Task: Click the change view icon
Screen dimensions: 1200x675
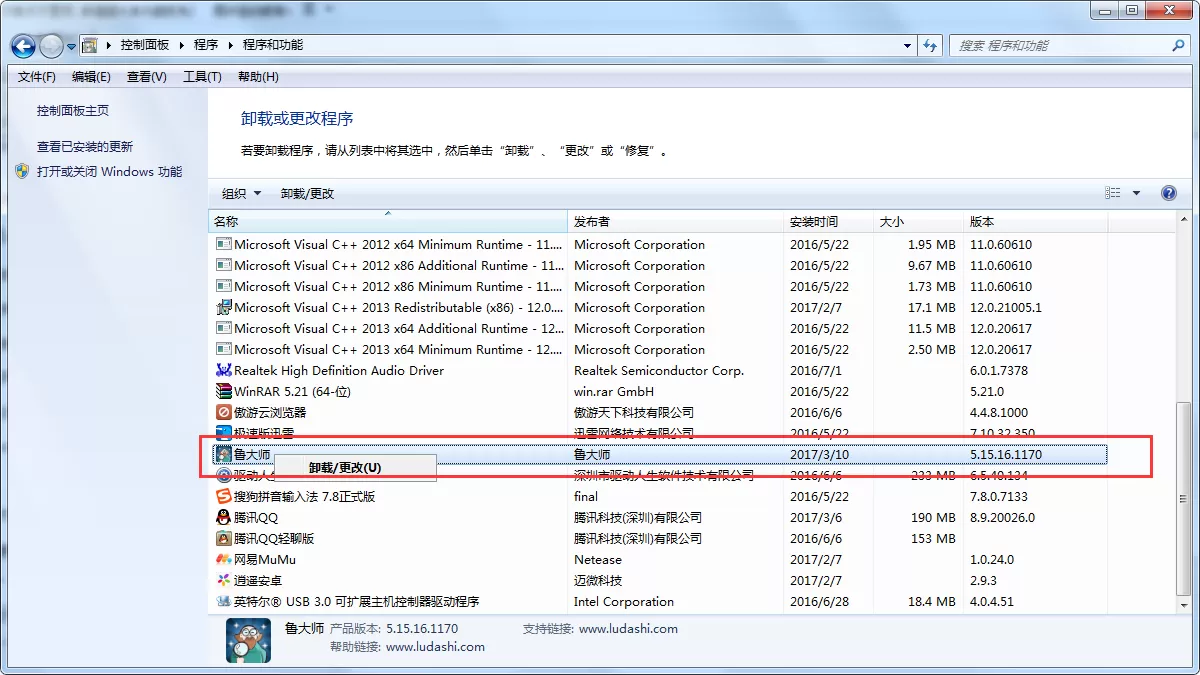Action: [x=1113, y=194]
